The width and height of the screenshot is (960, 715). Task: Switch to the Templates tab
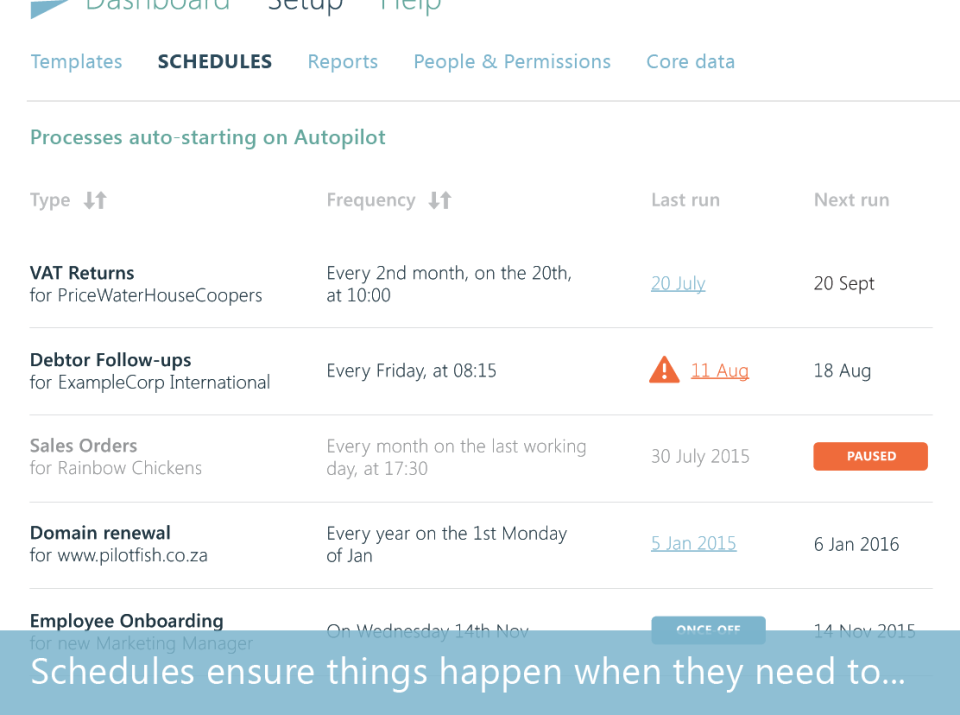click(x=76, y=61)
